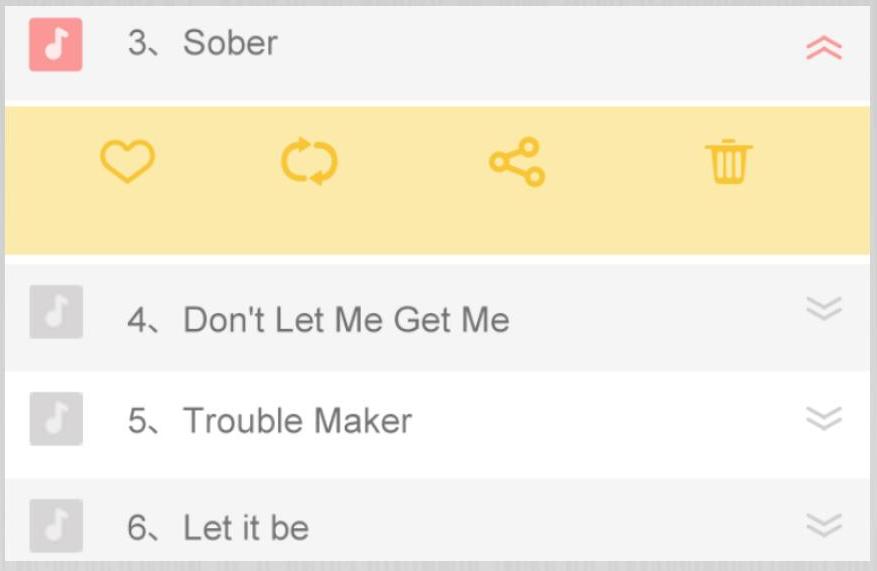877x571 pixels.
Task: Choose the Let it be song title
Action: pos(246,528)
